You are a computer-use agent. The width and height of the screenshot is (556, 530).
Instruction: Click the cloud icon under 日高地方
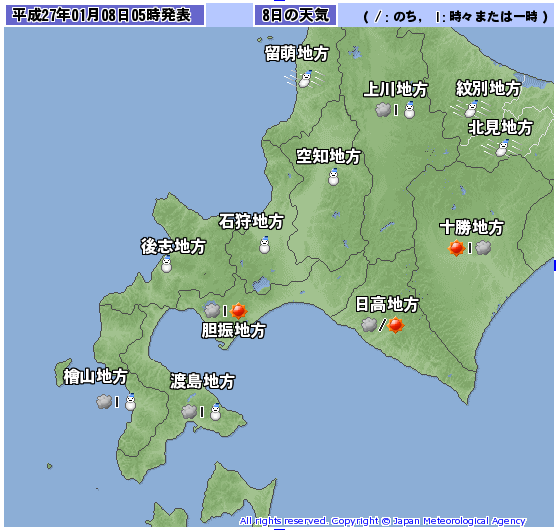pyautogui.click(x=369, y=325)
